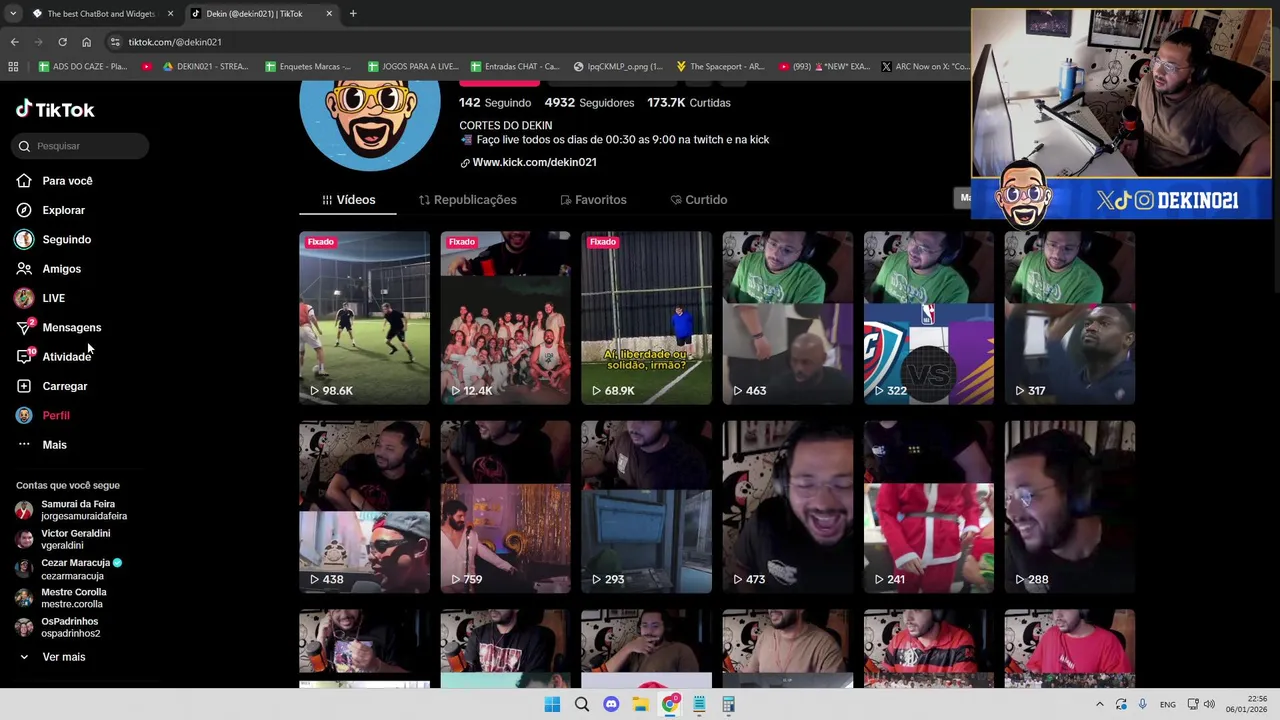
Task: Open the pinned video with 98.6K views
Action: tap(364, 318)
